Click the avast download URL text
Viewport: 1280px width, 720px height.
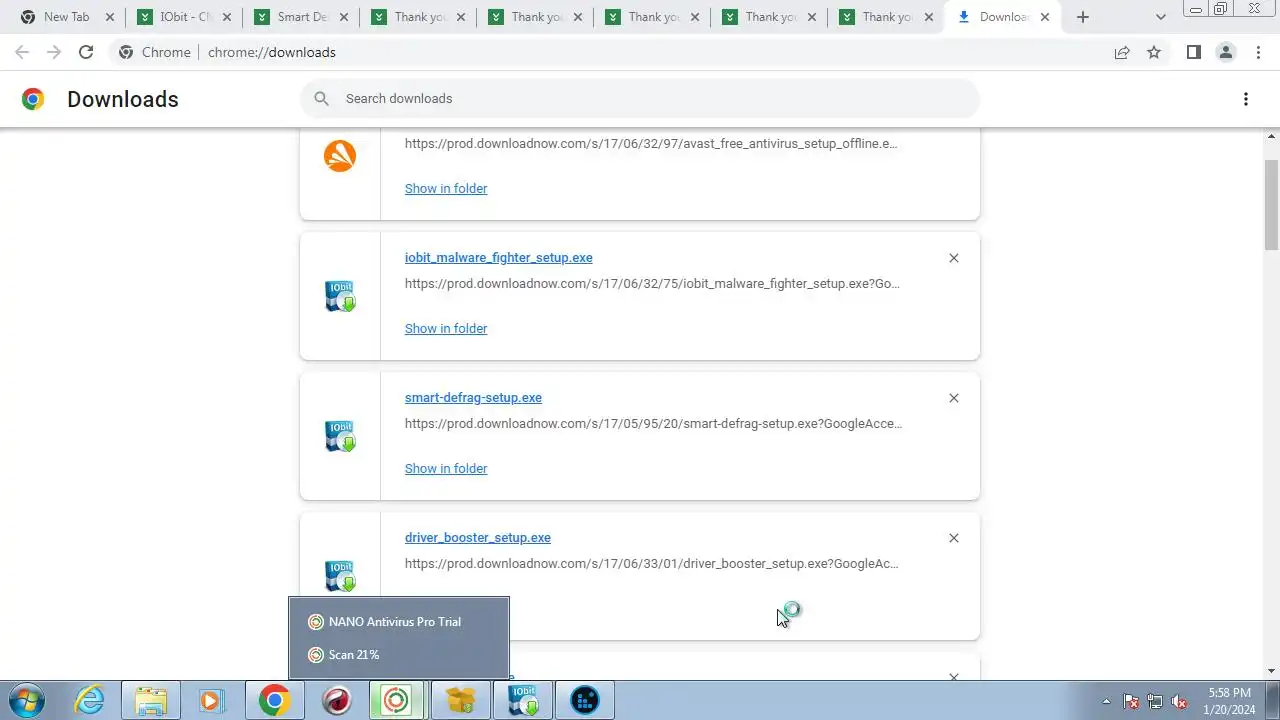pyautogui.click(x=651, y=143)
